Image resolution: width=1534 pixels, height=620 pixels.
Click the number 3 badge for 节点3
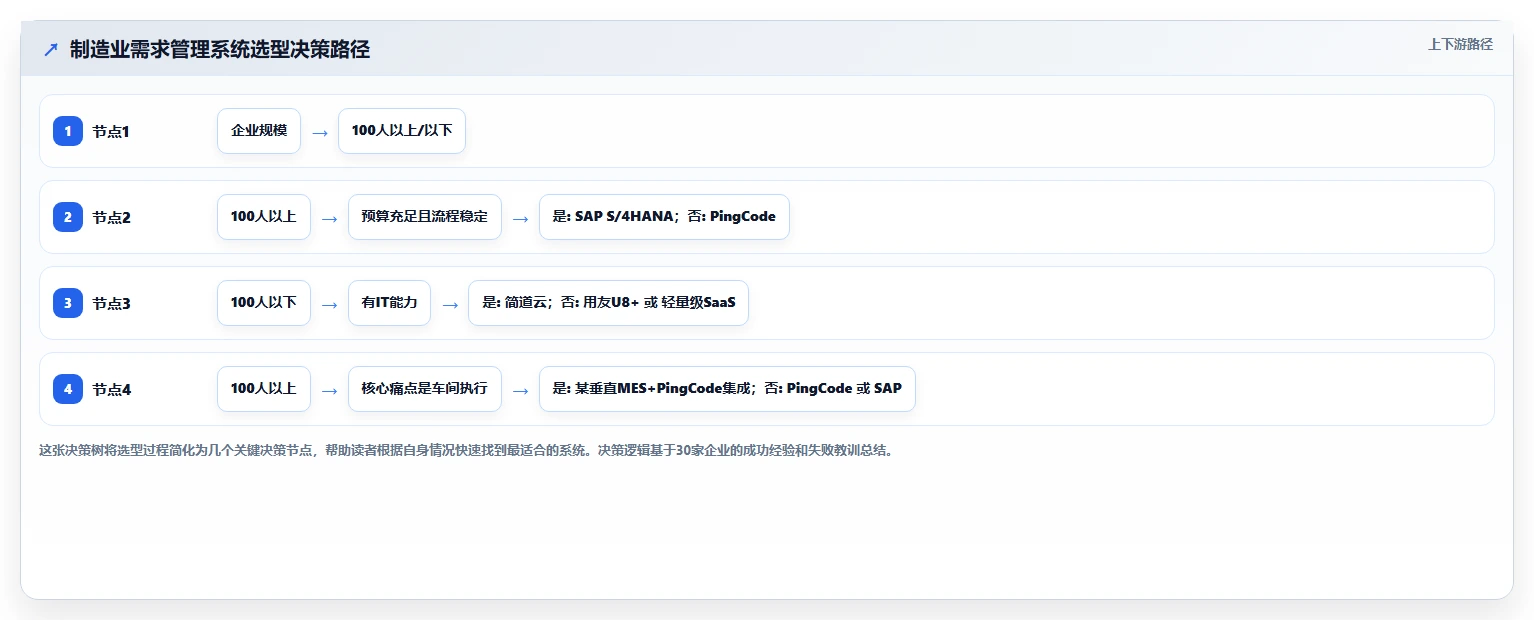click(x=68, y=303)
